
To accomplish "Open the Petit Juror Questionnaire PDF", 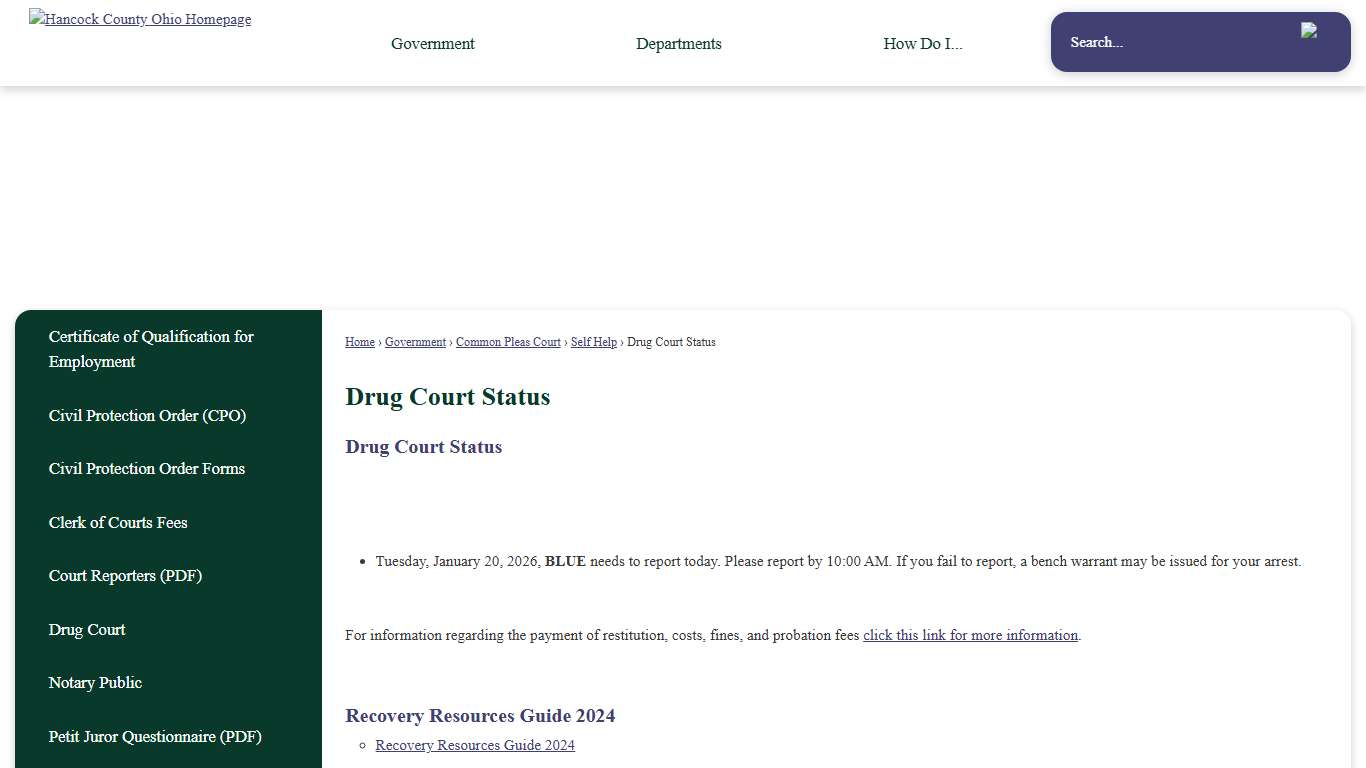I will 155,737.
